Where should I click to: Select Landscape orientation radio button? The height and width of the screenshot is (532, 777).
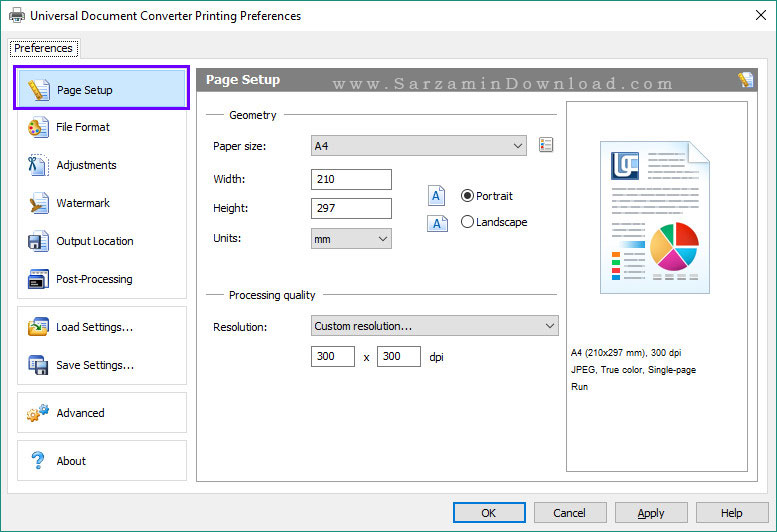point(467,222)
